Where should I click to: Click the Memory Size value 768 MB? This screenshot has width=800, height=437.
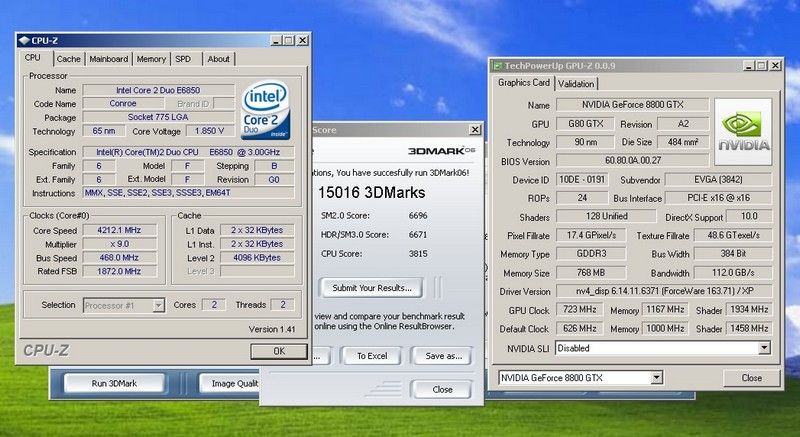591,273
